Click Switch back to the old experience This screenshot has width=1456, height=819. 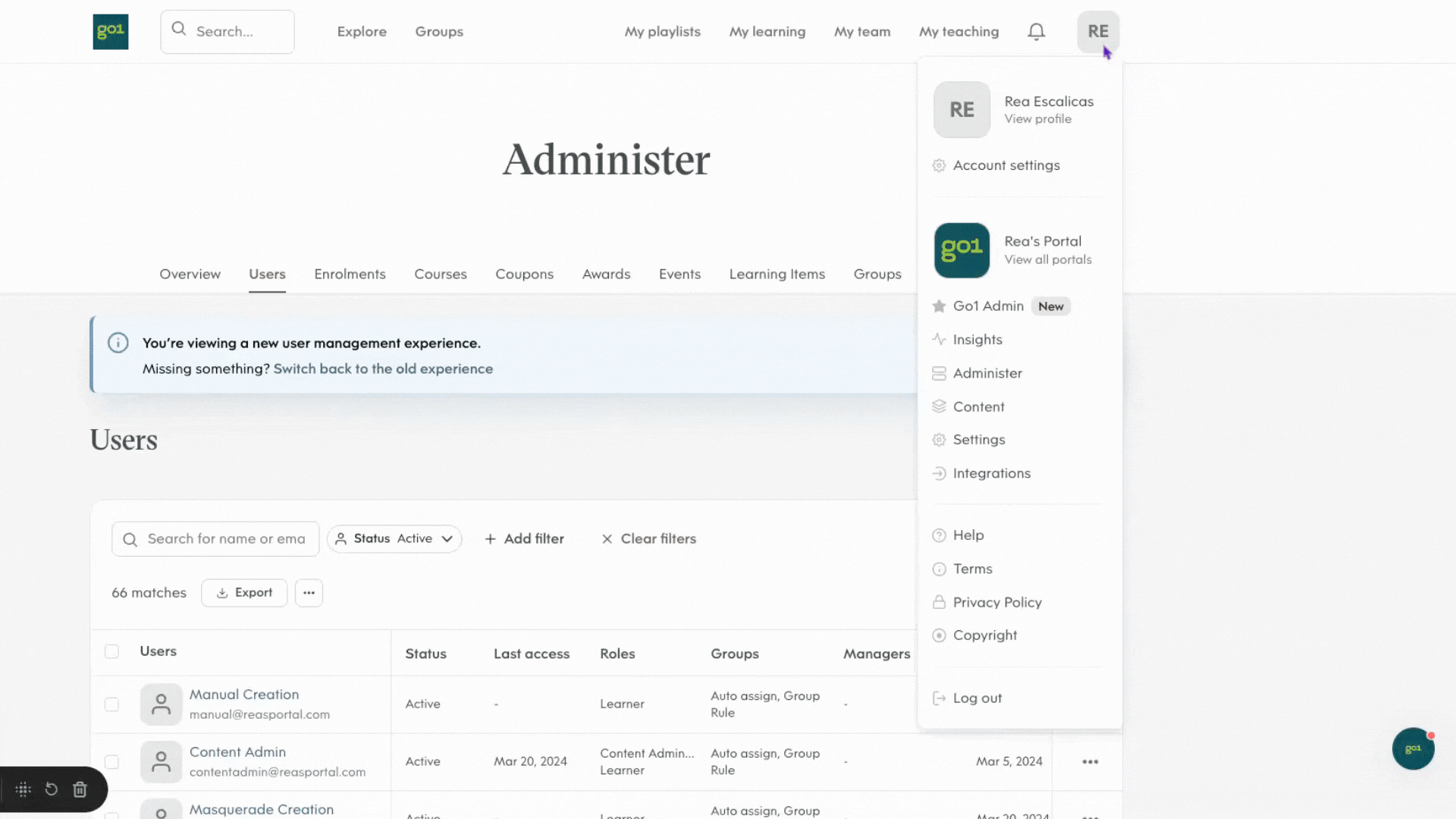point(383,369)
